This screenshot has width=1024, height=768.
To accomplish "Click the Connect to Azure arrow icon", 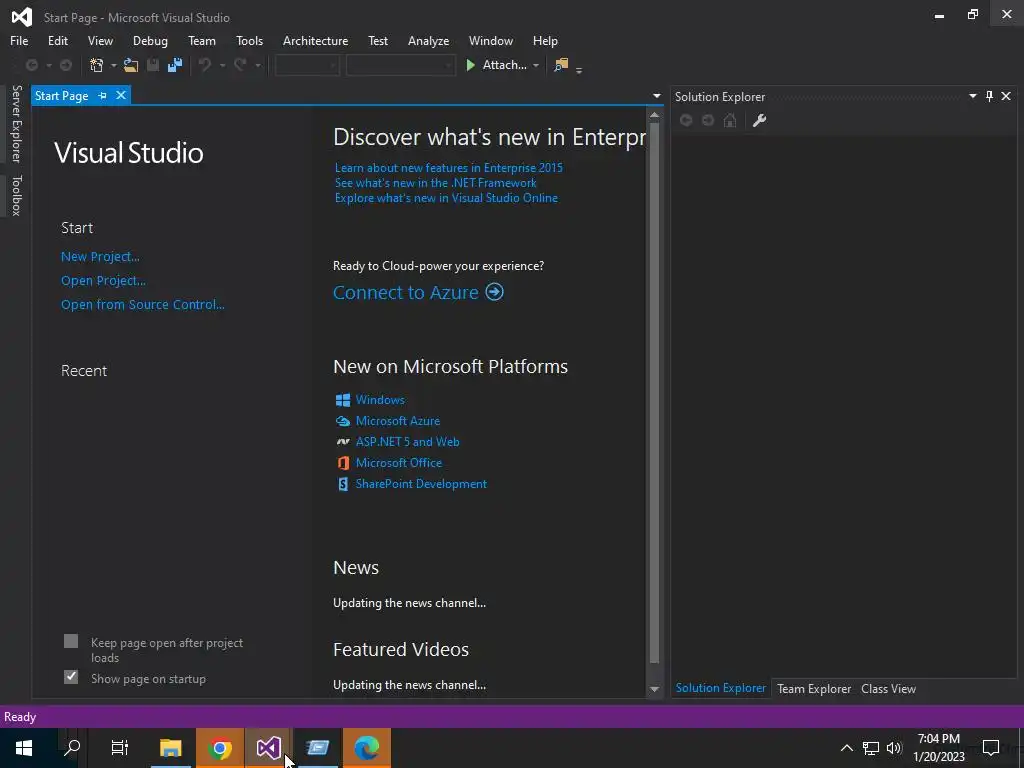I will point(494,292).
